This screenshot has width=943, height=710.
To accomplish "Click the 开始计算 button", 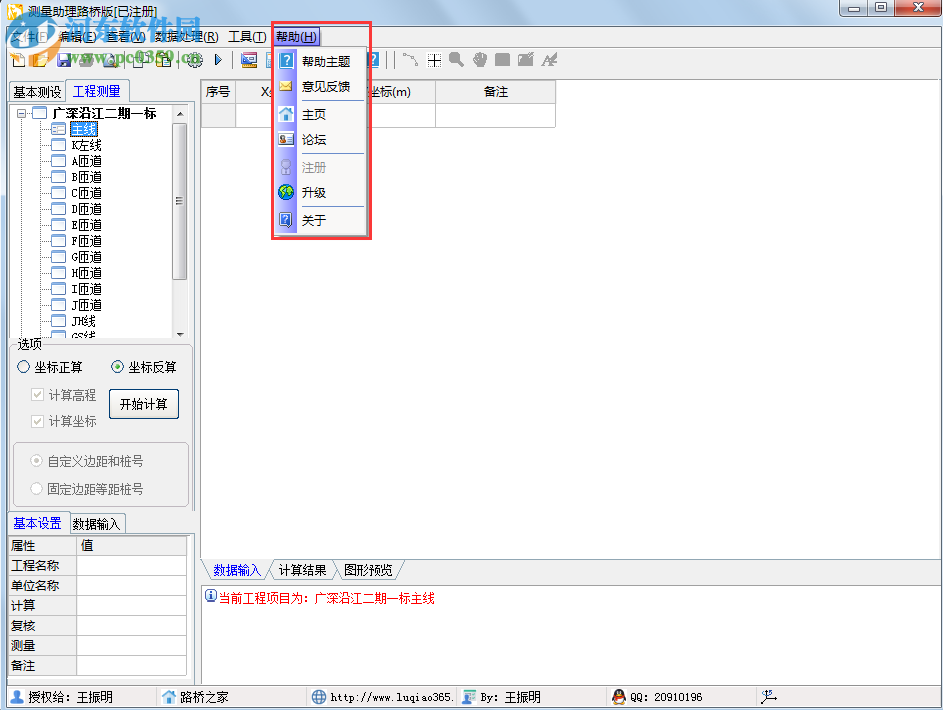I will click(x=144, y=403).
